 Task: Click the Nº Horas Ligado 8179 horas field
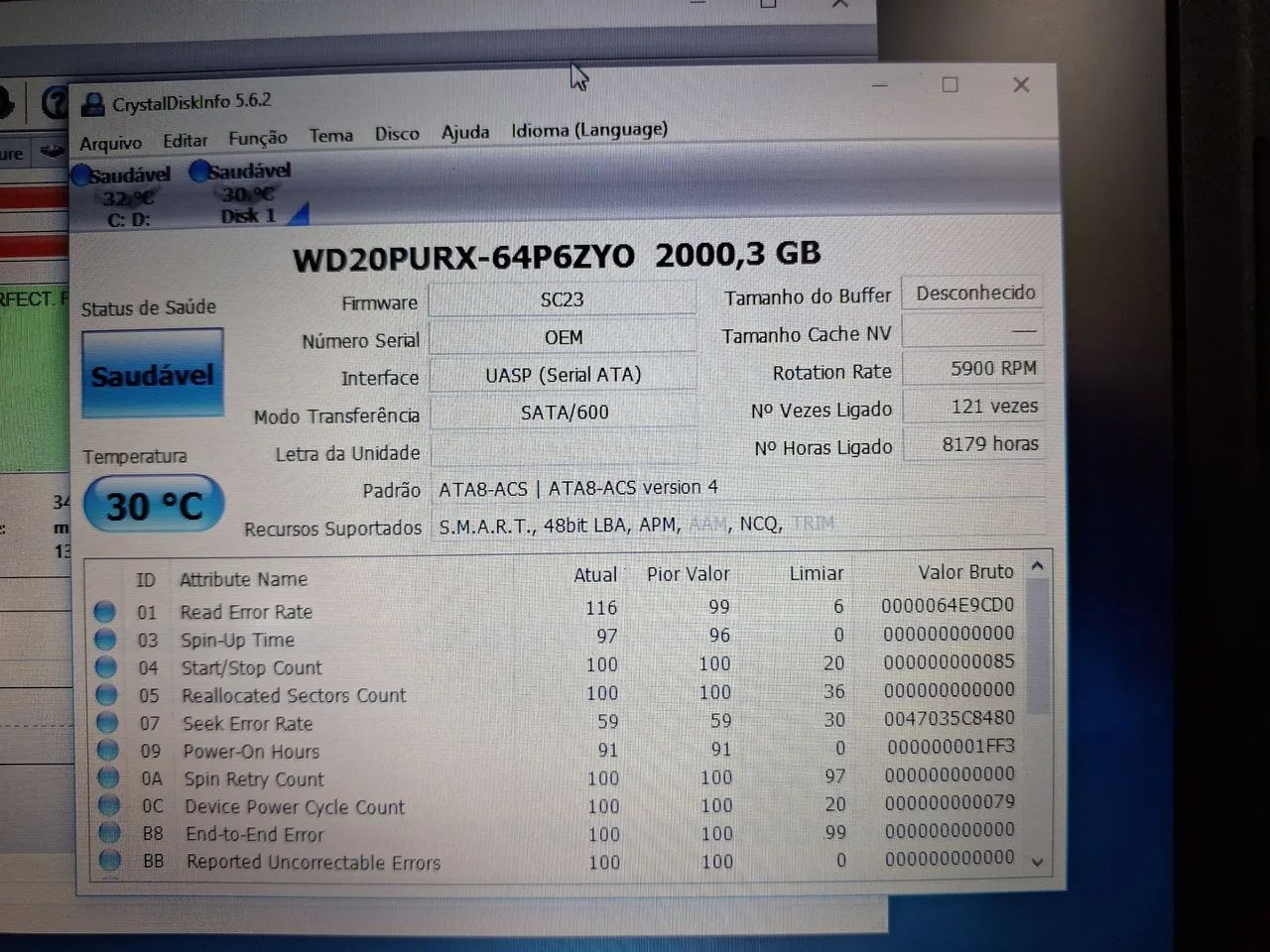(974, 443)
